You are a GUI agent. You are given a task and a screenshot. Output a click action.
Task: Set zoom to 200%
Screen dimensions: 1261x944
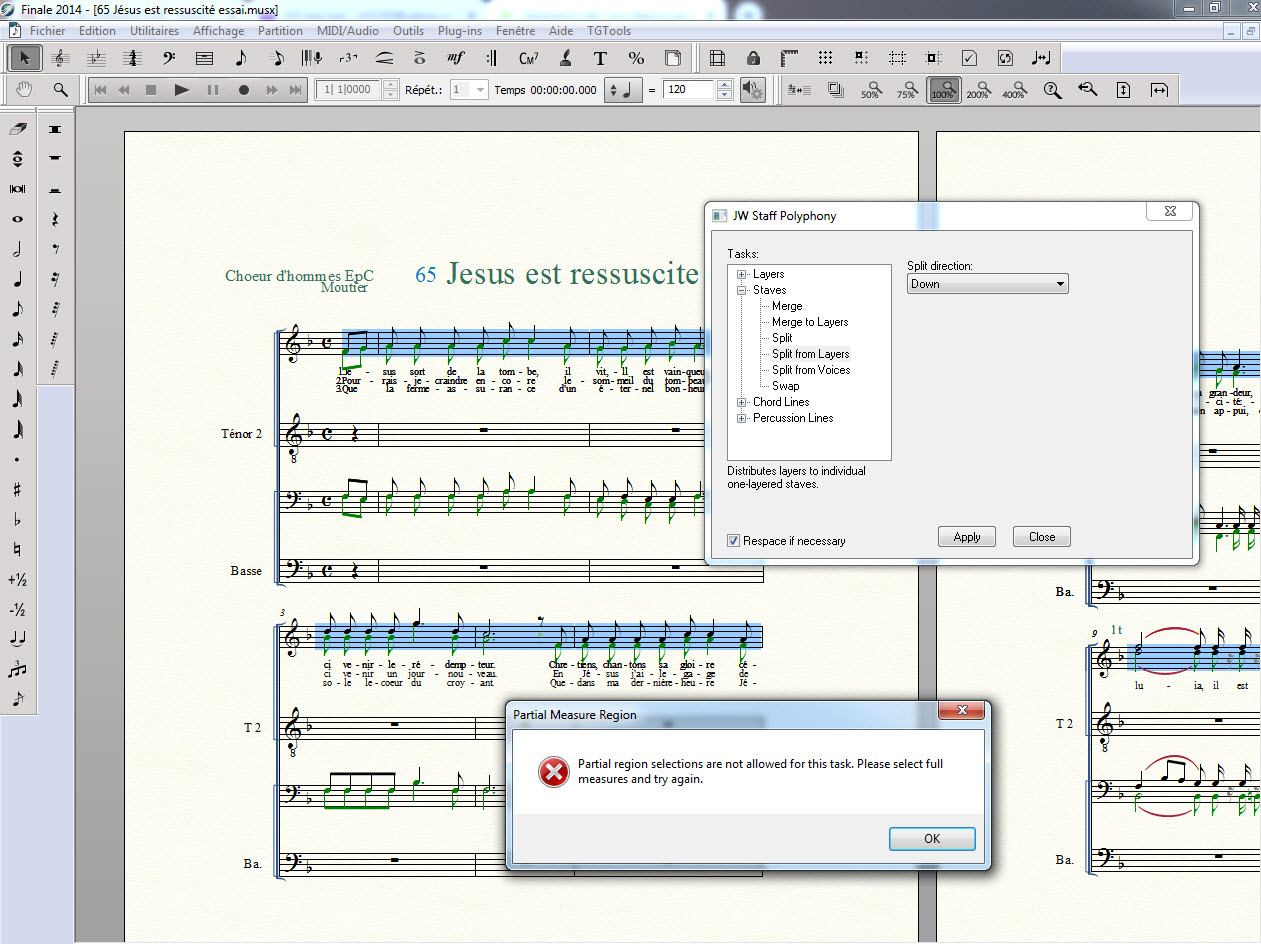tap(977, 90)
